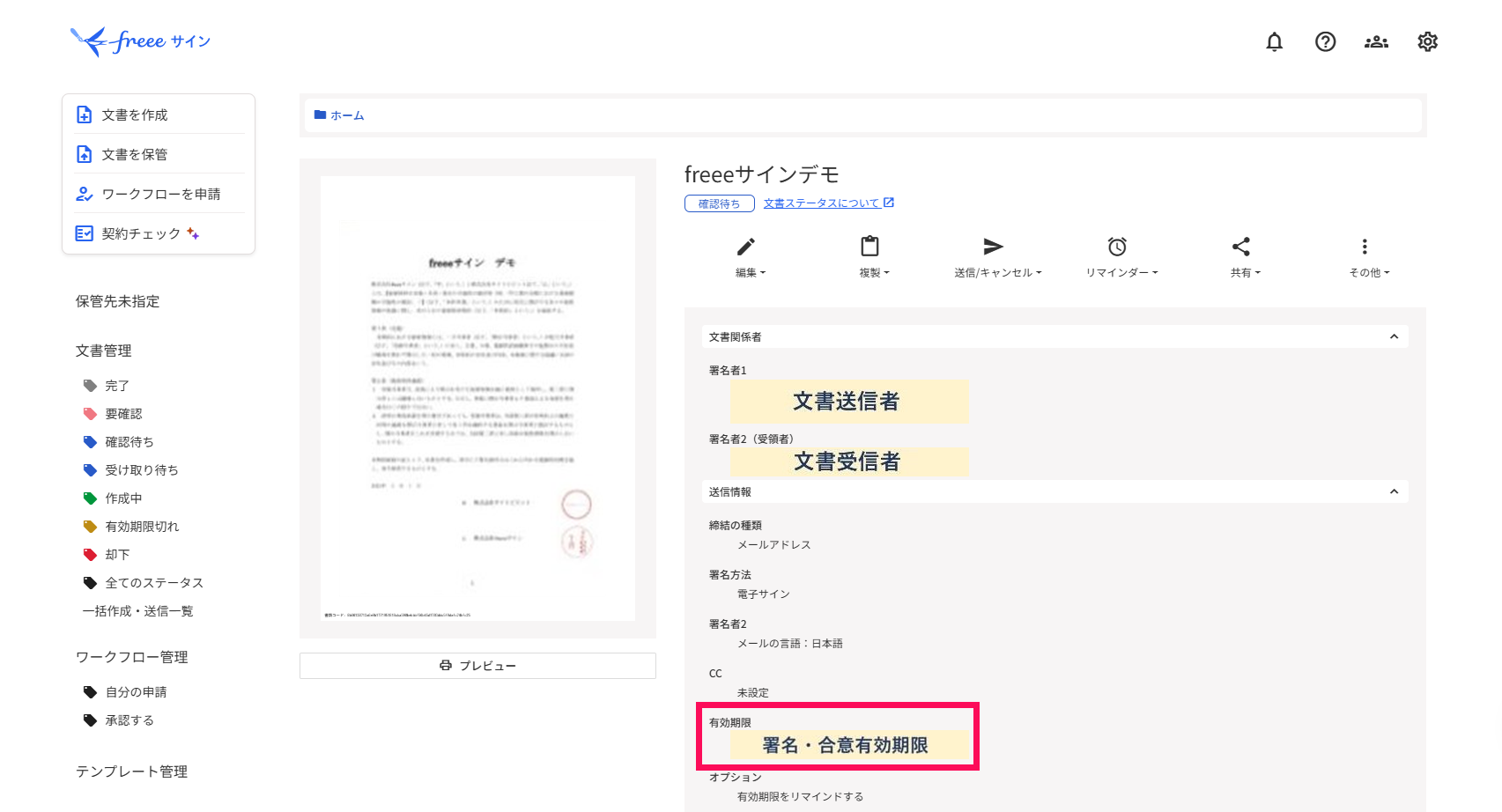Click the 確認待ち status badge
Screen dimensions: 1502x812
pos(720,203)
